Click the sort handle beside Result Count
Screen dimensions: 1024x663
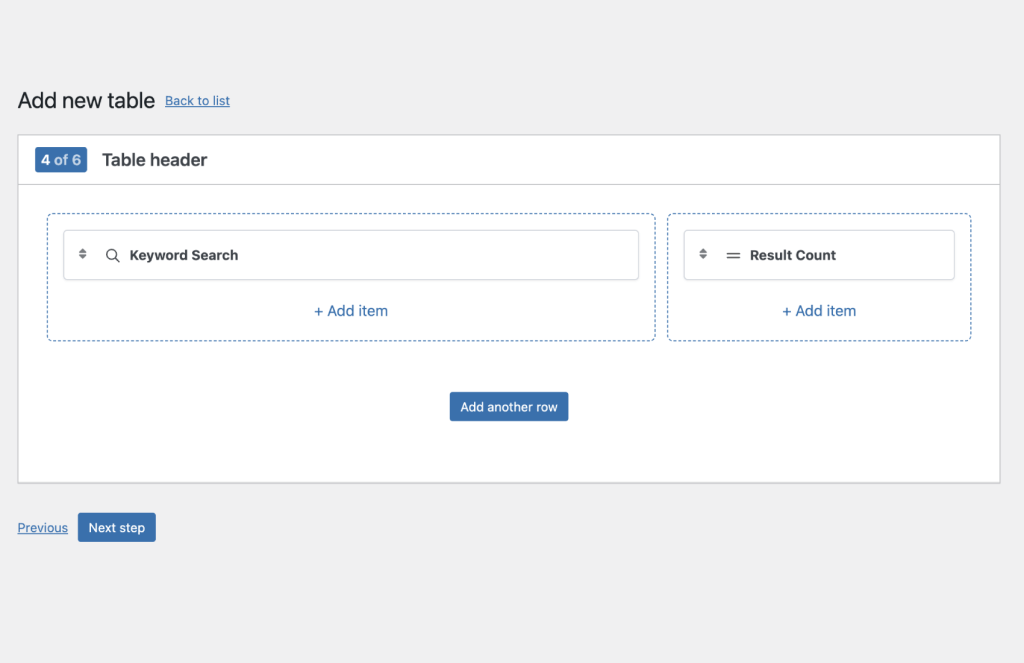coord(703,255)
